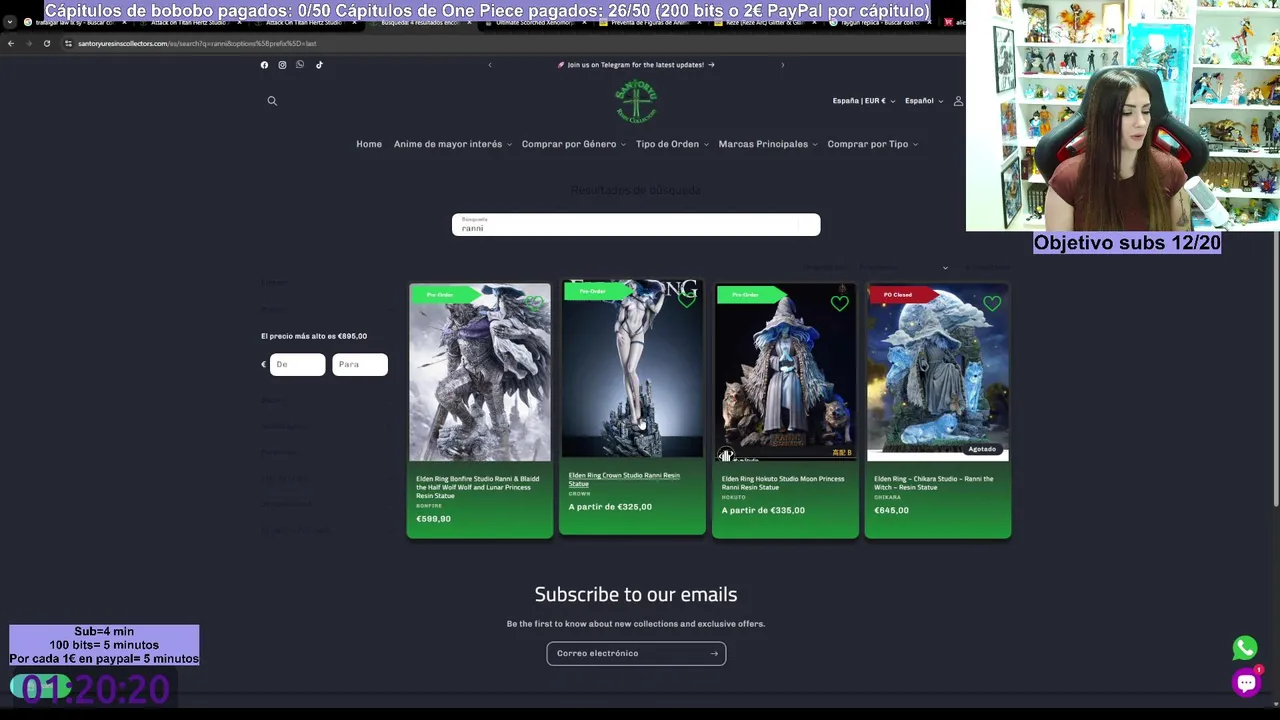Open the browser tab list dropdown
Viewport: 1280px width, 720px height.
(x=10, y=22)
